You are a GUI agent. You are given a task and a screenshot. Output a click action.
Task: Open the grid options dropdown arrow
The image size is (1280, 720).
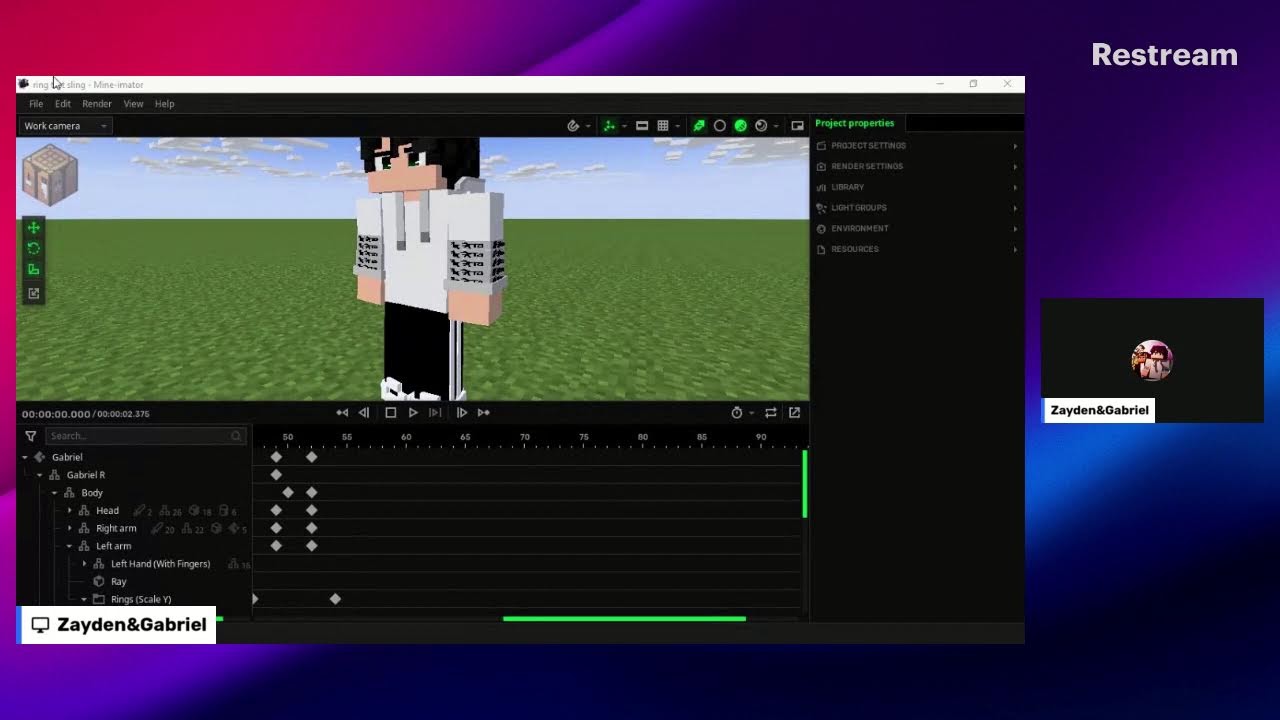[x=677, y=126]
